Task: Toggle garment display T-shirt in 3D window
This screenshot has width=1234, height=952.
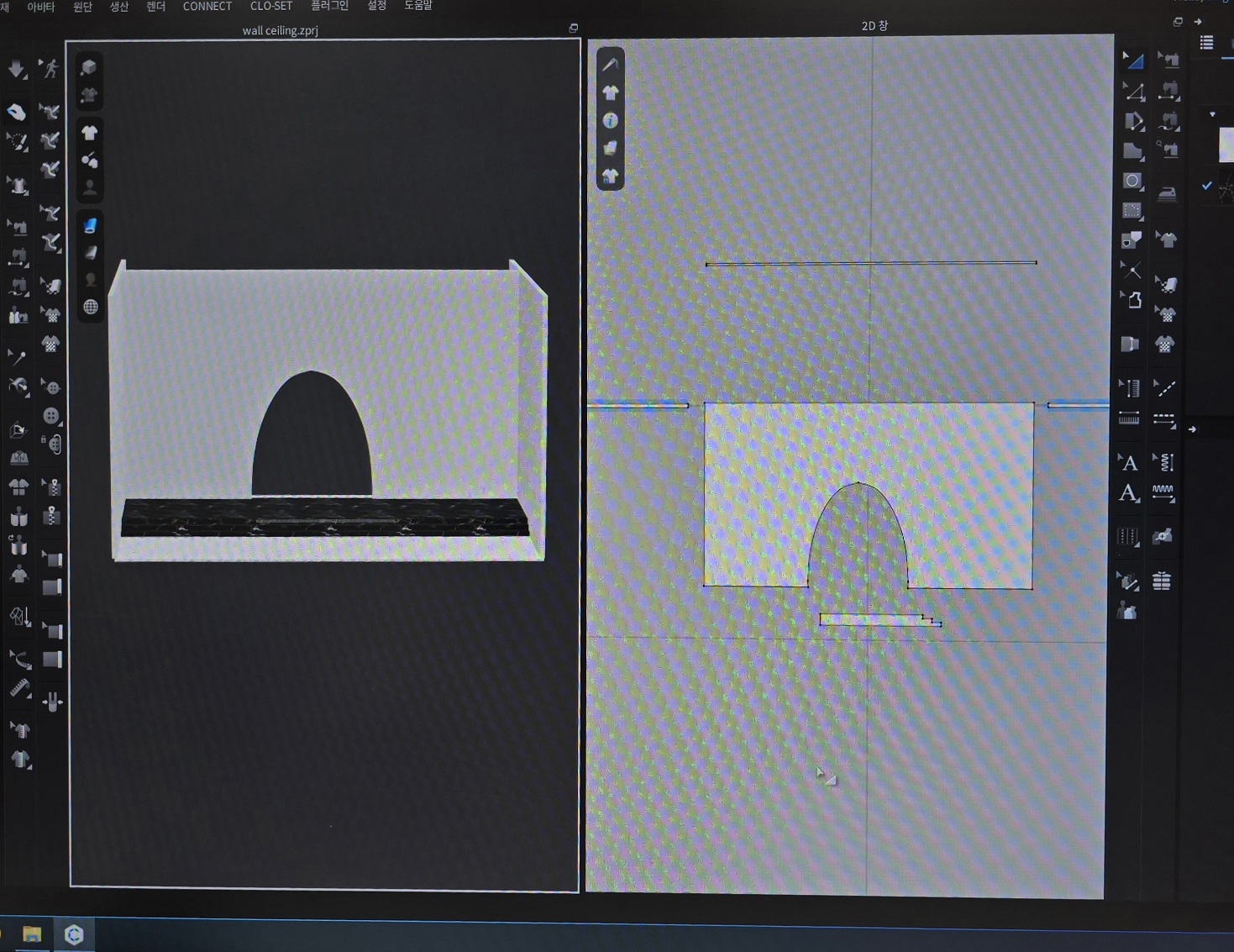Action: point(89,133)
